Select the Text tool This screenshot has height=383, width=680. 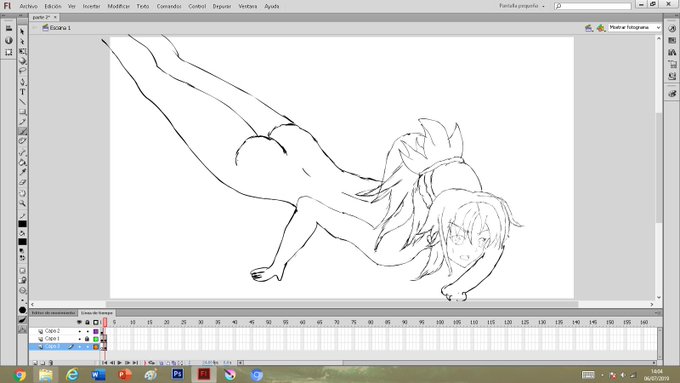23,92
